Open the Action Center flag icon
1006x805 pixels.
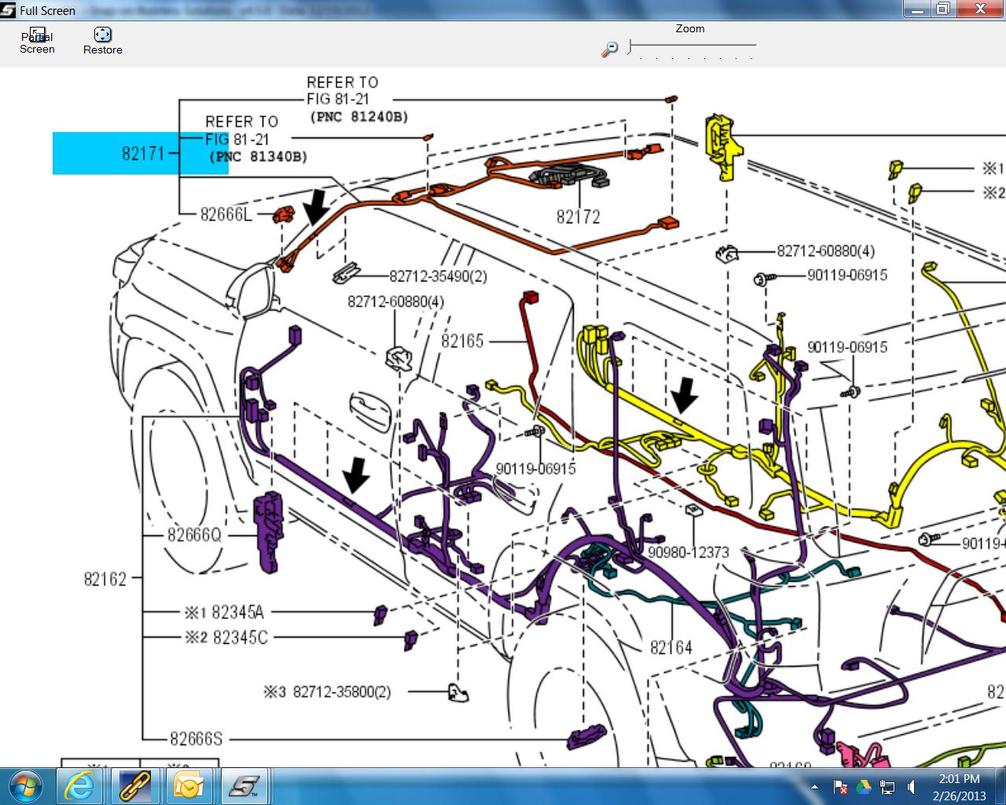pyautogui.click(x=840, y=787)
